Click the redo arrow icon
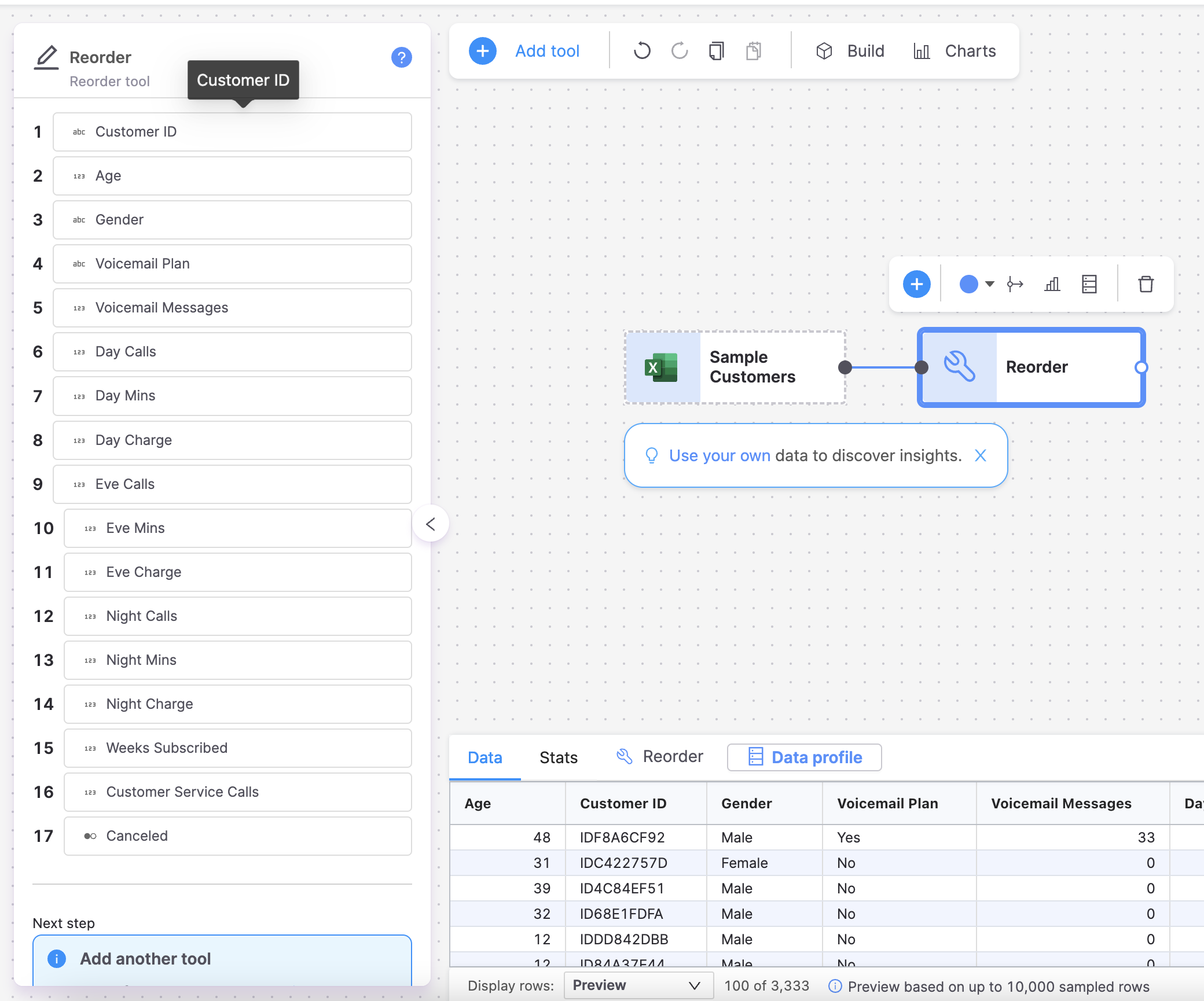1204x1001 pixels. coord(680,51)
